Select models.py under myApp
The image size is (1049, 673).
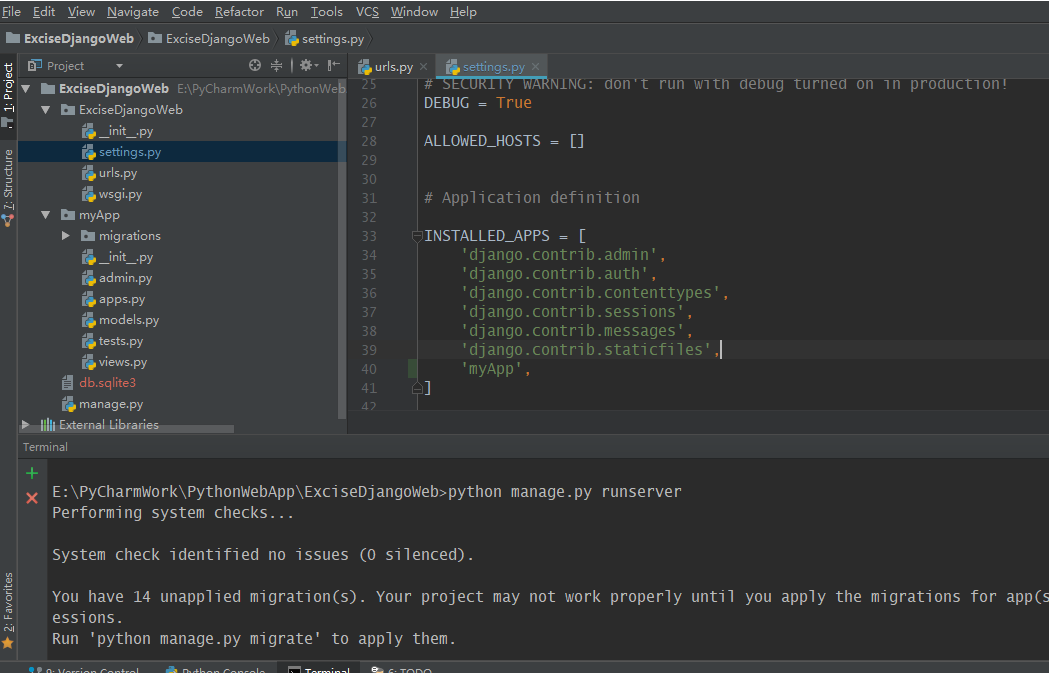tap(128, 320)
